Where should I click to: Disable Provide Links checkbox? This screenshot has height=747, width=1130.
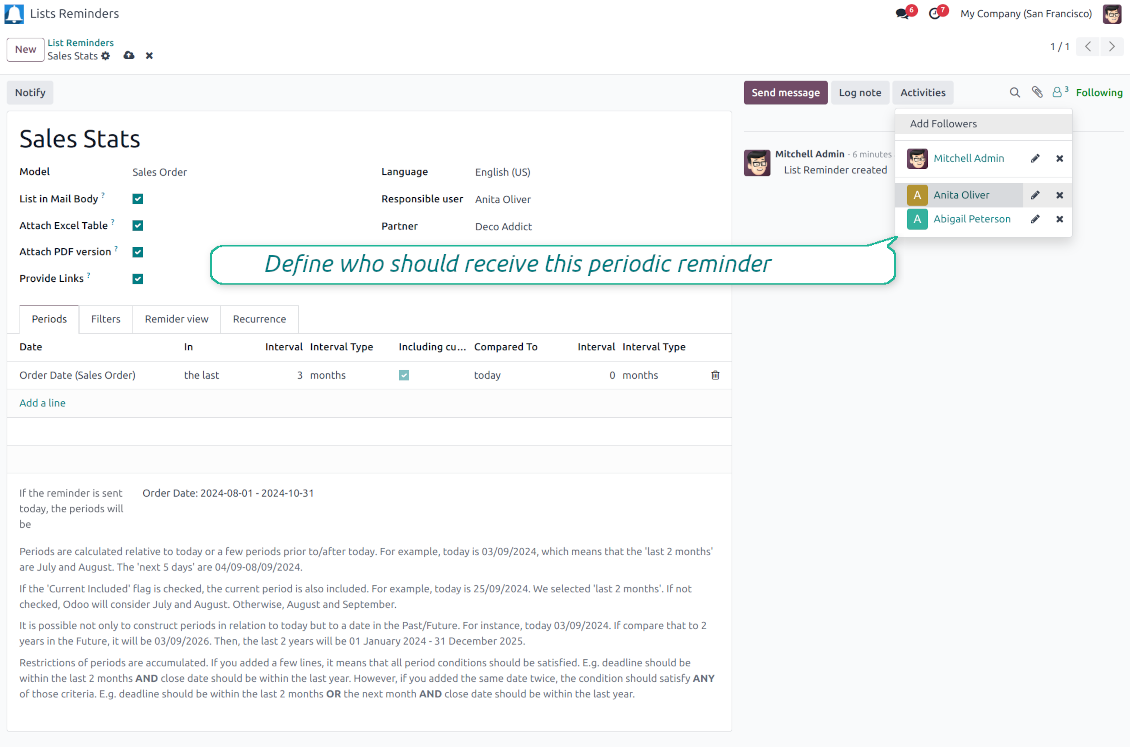138,279
